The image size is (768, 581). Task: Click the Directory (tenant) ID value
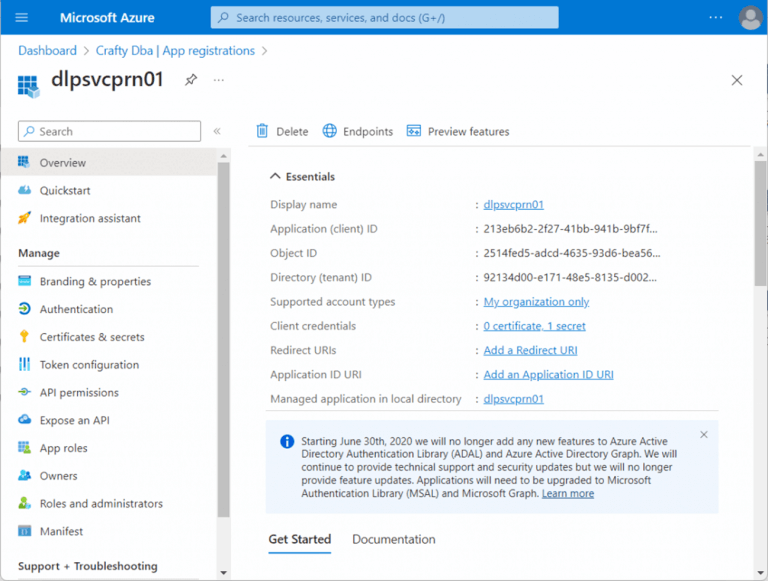click(570, 277)
